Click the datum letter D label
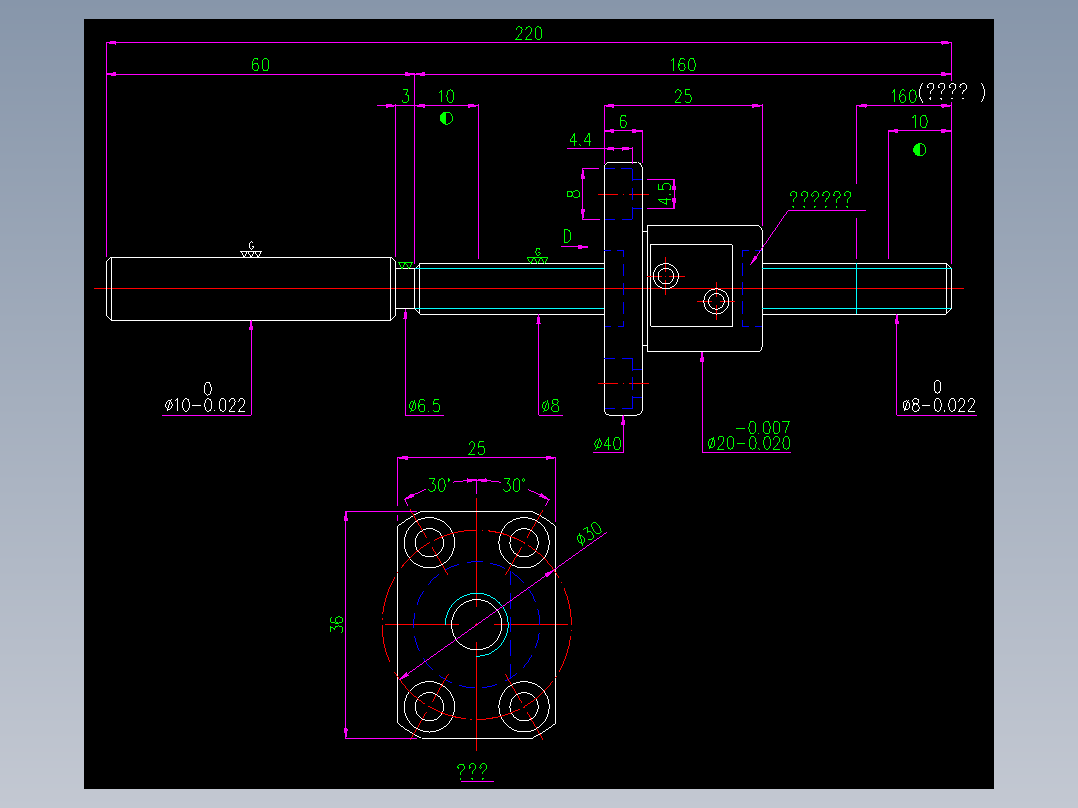The width and height of the screenshot is (1078, 808). [567, 237]
